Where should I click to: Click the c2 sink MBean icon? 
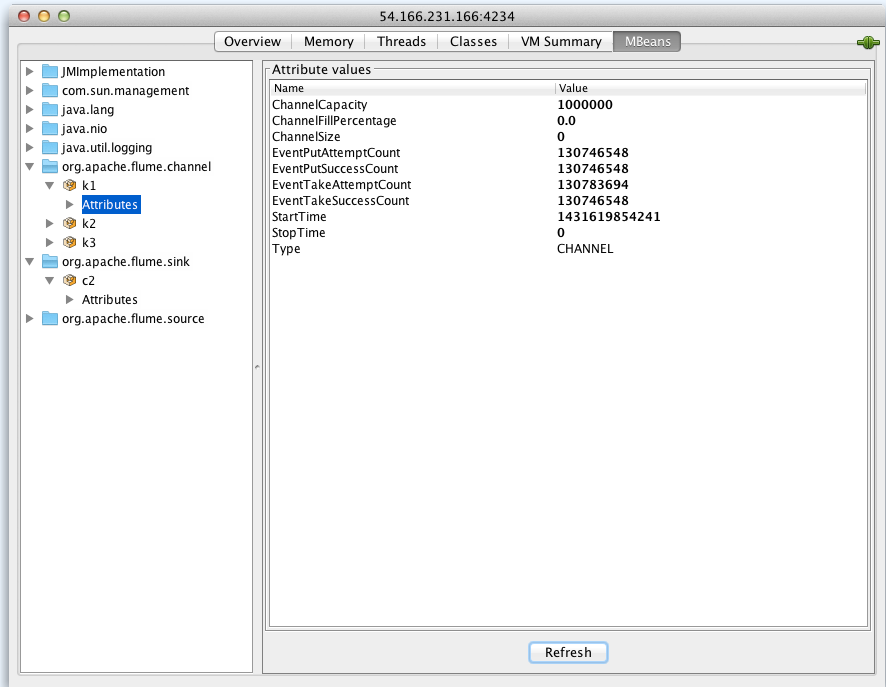(70, 281)
